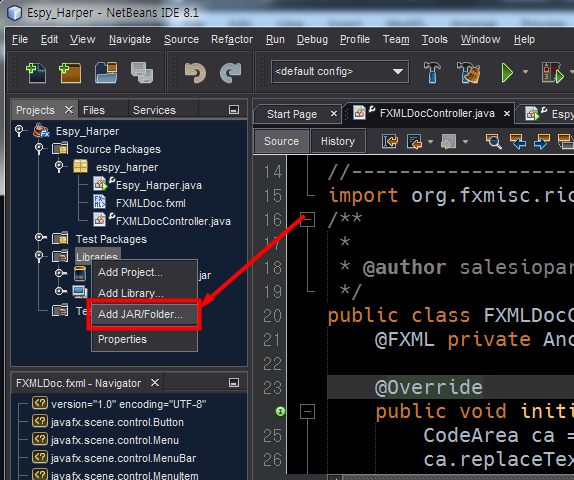
Task: Click the Open Project toolbar icon
Action: click(106, 72)
